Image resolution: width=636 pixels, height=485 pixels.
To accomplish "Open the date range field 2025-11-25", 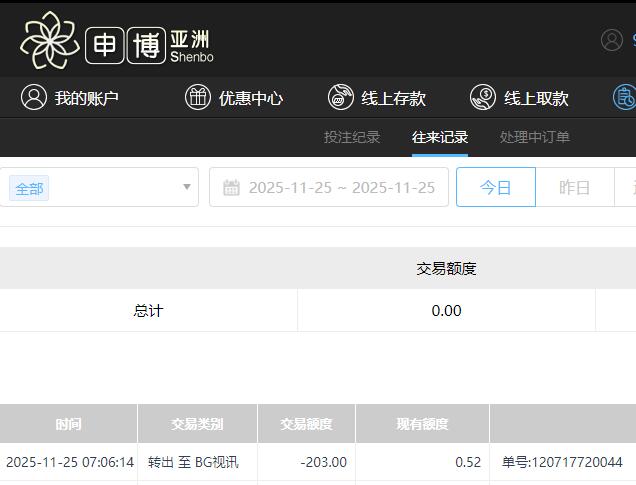I will (x=329, y=187).
